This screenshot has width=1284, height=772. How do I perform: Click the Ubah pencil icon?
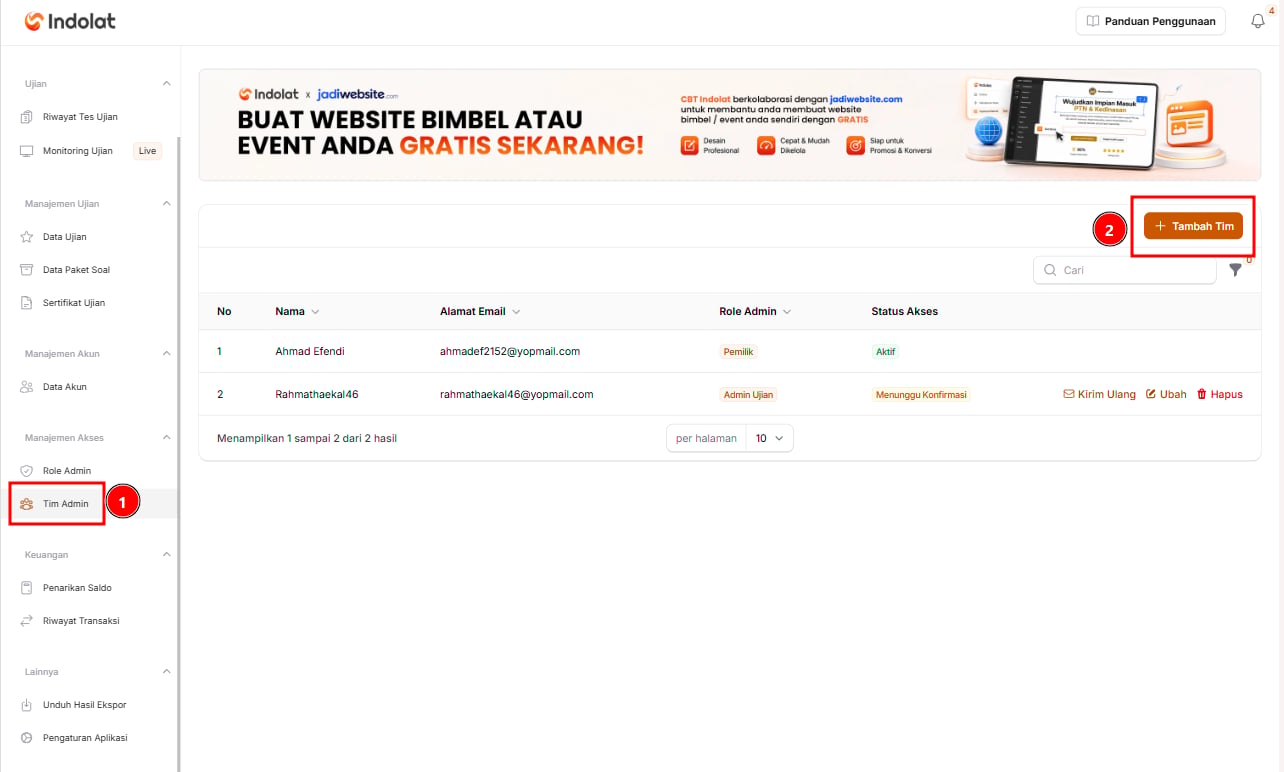click(1151, 394)
